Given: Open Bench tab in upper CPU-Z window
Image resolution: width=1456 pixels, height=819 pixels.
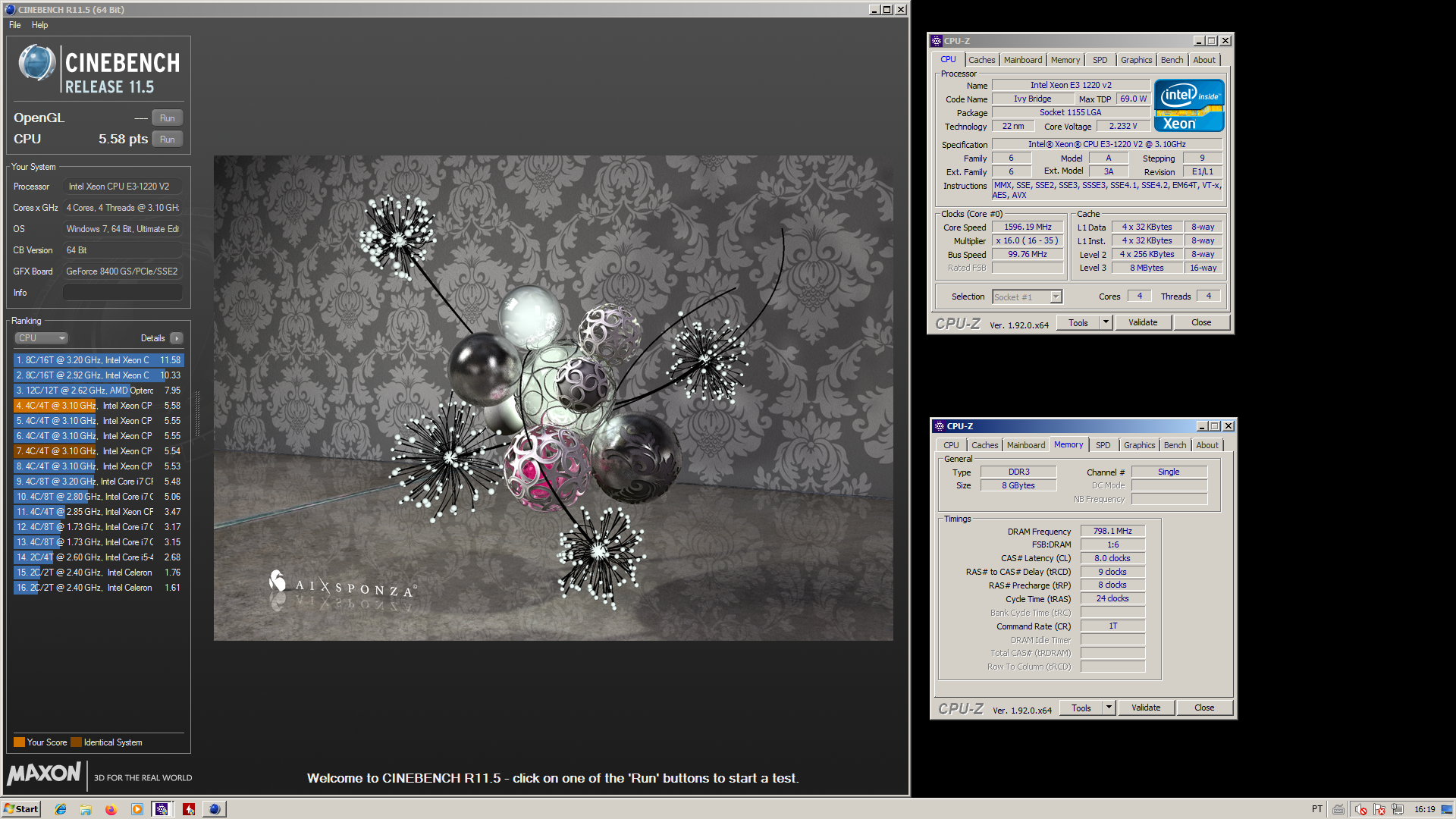Looking at the screenshot, I should coord(1172,60).
